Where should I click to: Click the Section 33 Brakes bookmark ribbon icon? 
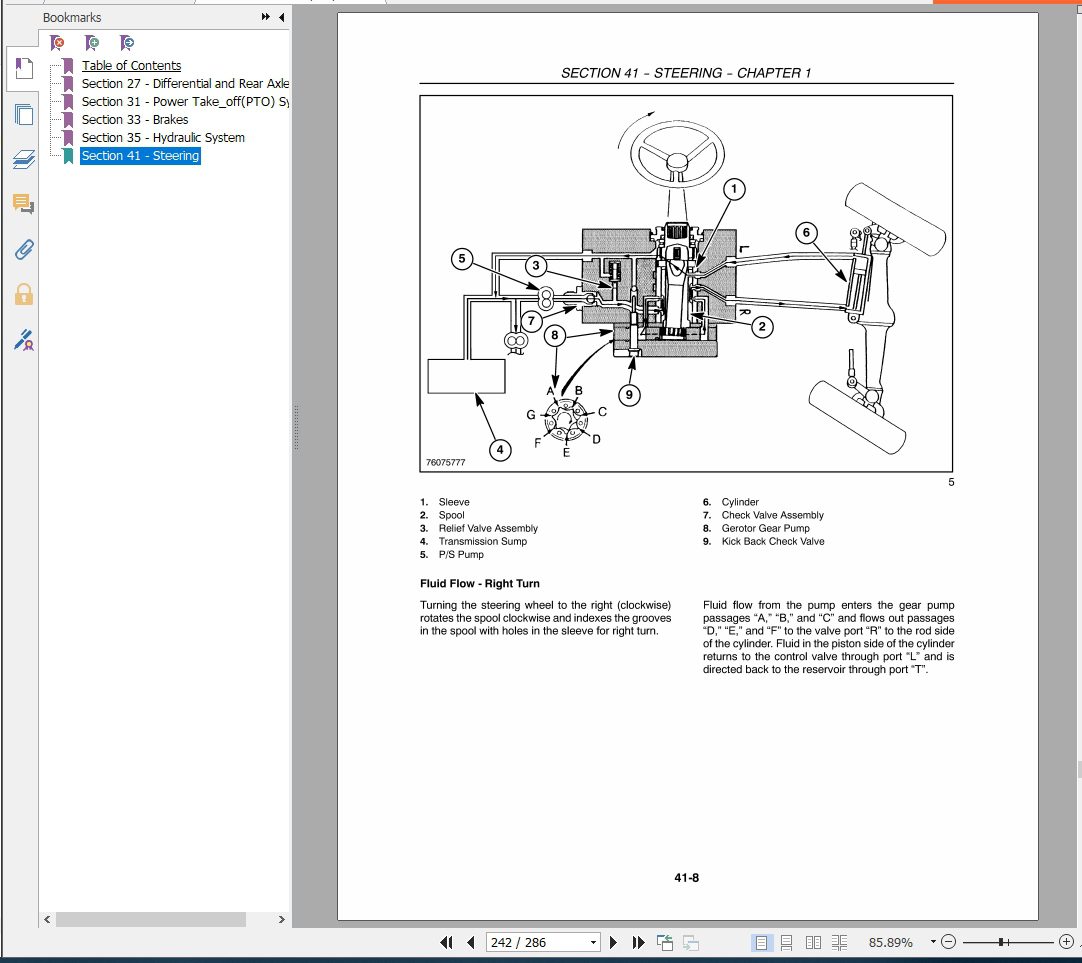pos(68,119)
